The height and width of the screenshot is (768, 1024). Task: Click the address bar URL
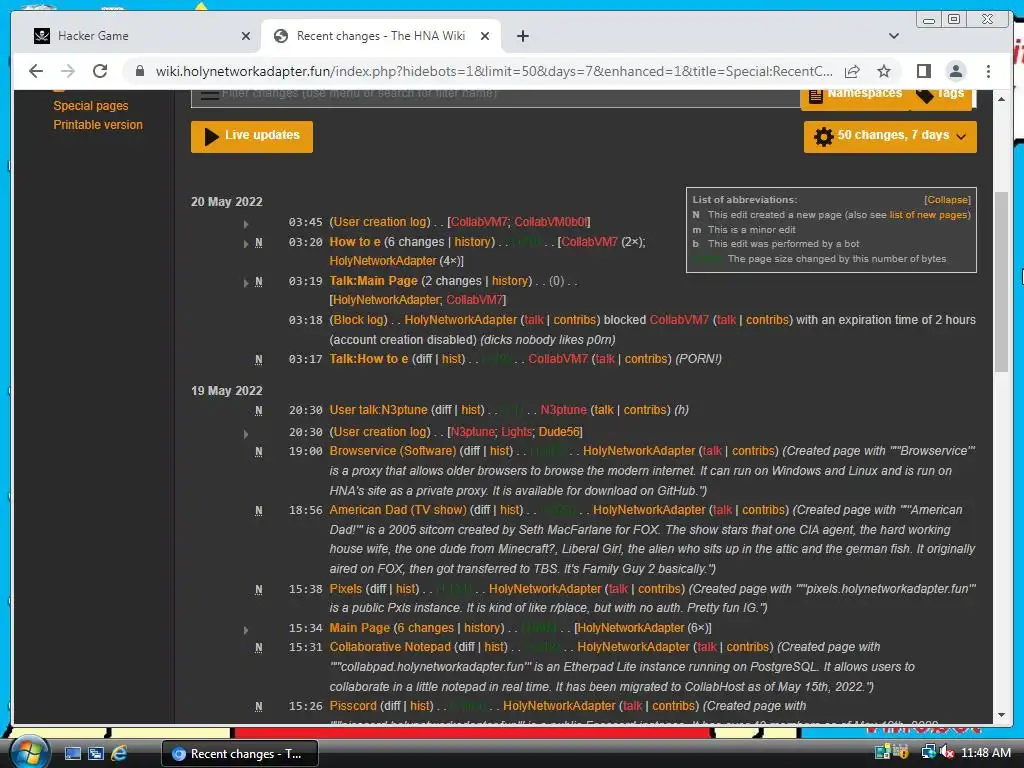coord(493,71)
